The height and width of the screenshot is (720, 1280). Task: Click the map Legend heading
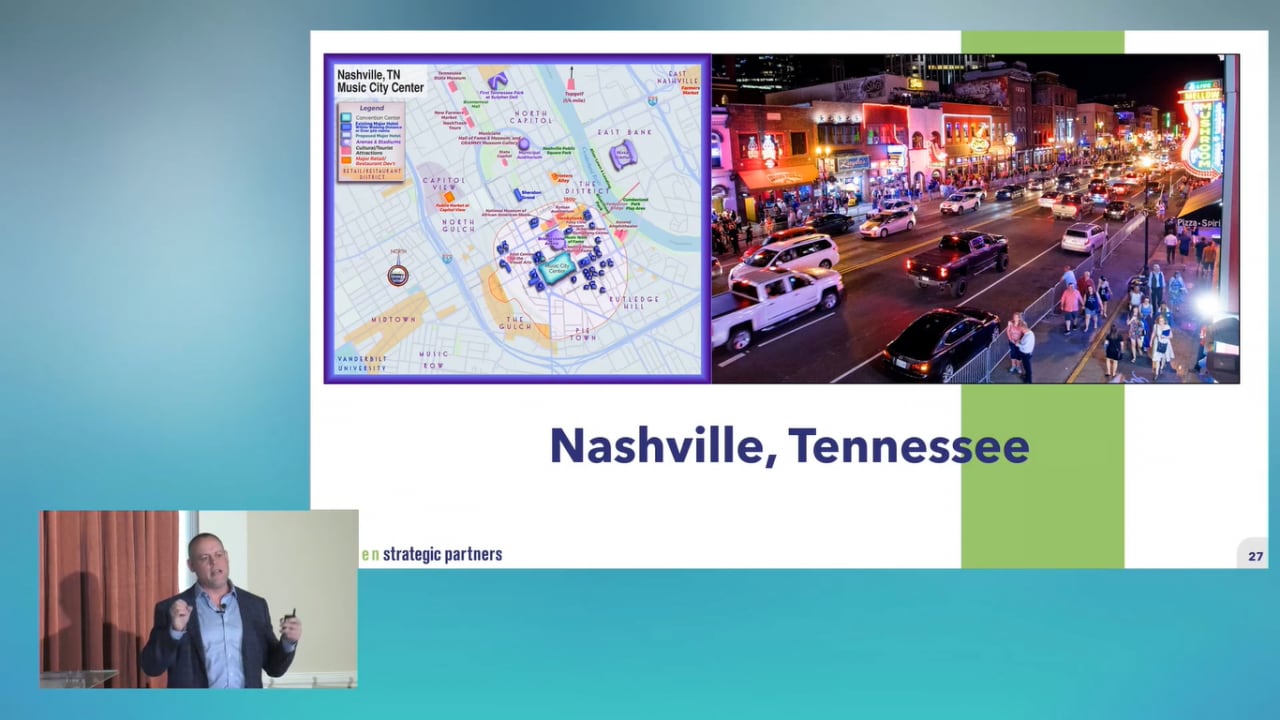tap(371, 108)
